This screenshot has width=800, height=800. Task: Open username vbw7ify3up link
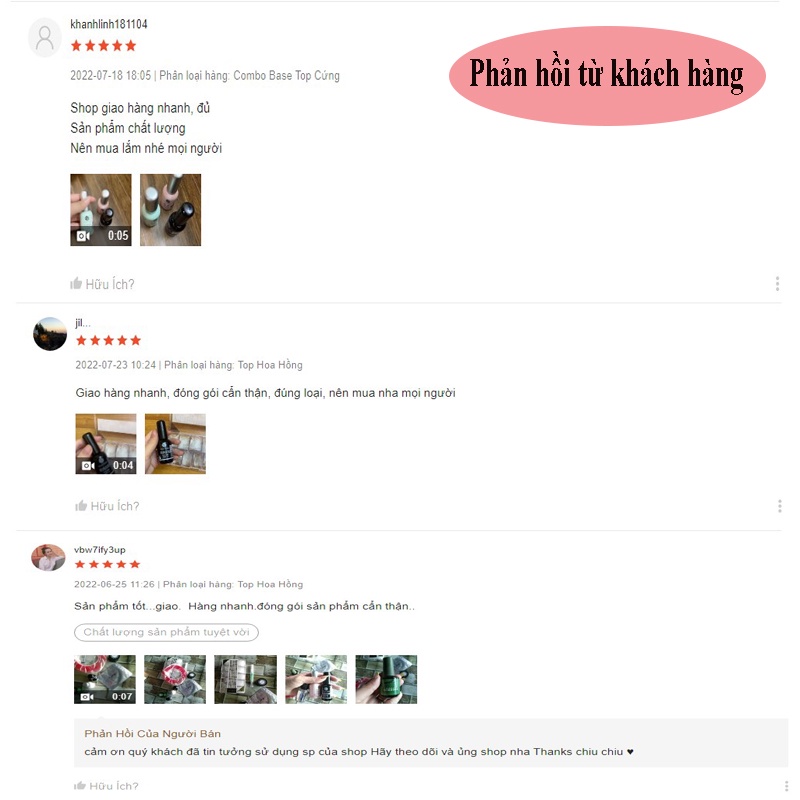click(x=99, y=549)
